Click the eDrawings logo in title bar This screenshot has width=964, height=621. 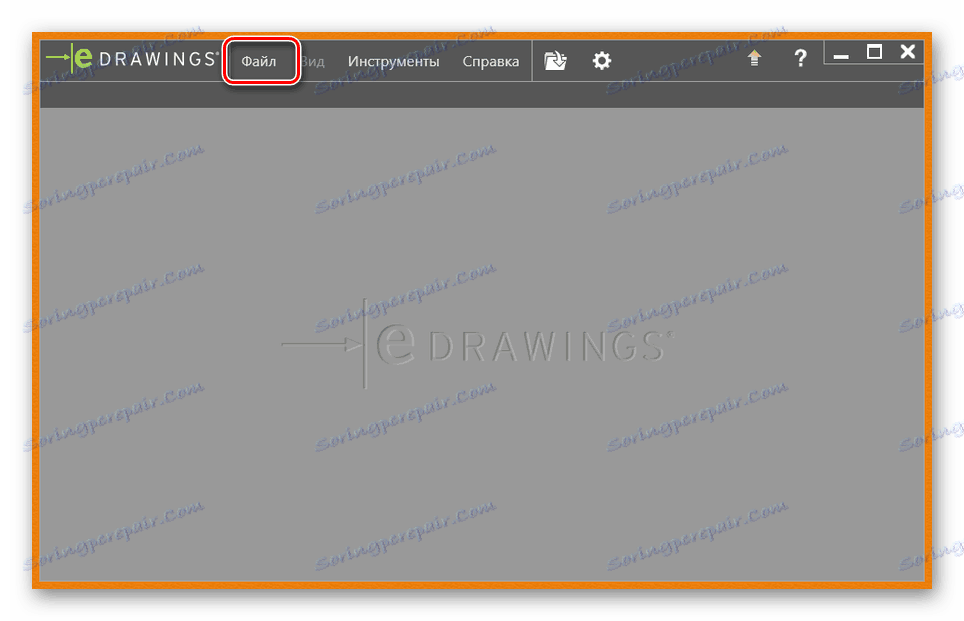pos(132,58)
